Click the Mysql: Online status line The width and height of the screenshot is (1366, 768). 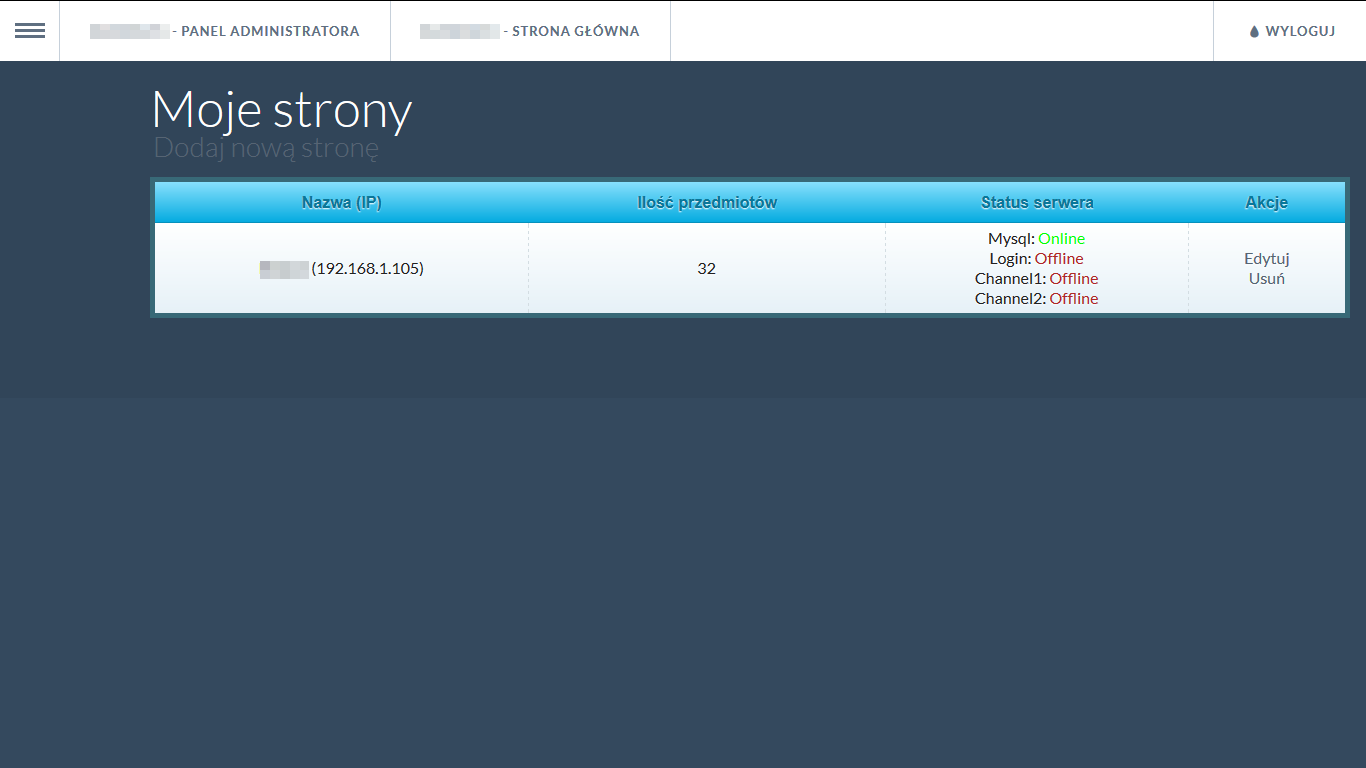1037,238
